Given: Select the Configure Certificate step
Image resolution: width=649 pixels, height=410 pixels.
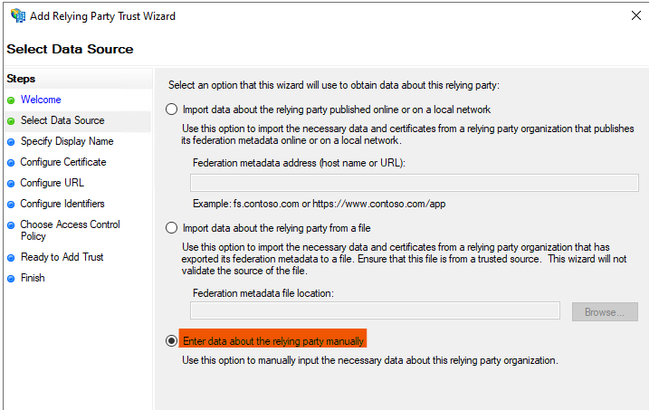Looking at the screenshot, I should click(x=63, y=162).
